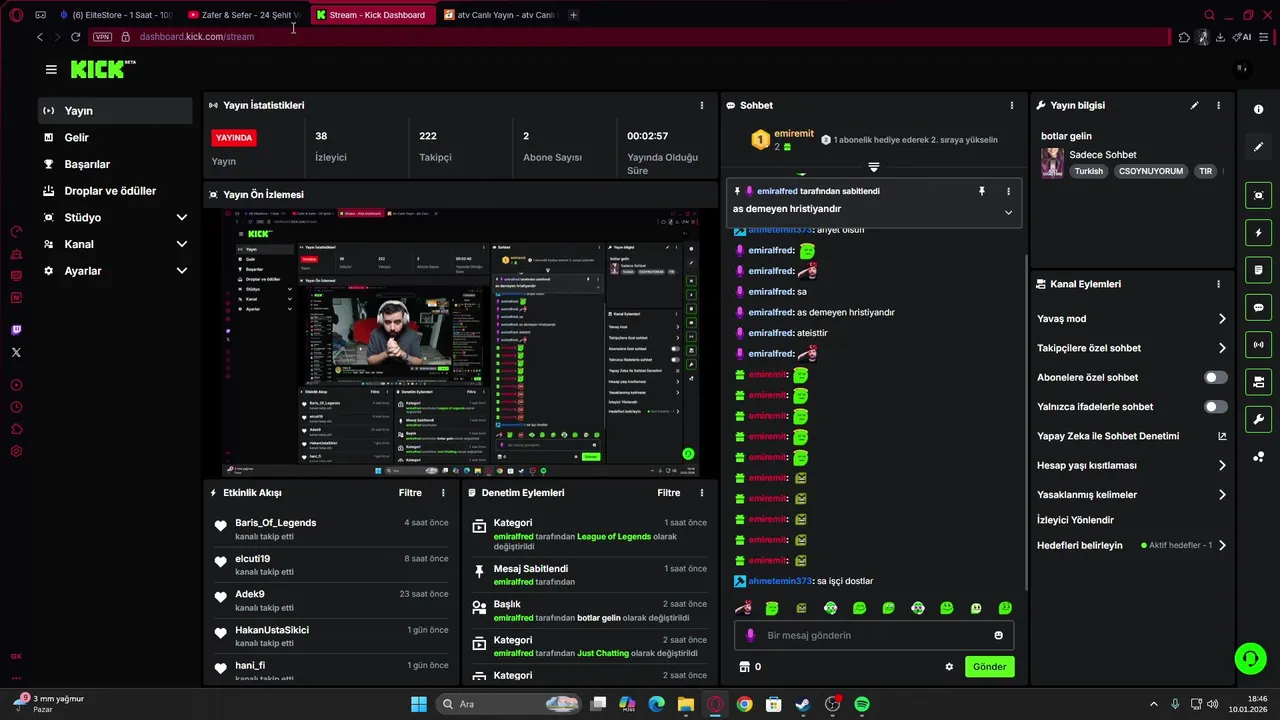This screenshot has width=1280, height=720.
Task: Click the pencil edit icon in the right toolbar
Action: click(x=1258, y=147)
